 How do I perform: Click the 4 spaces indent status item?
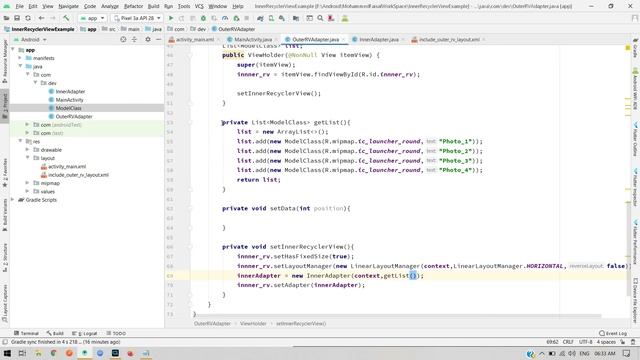click(606, 342)
